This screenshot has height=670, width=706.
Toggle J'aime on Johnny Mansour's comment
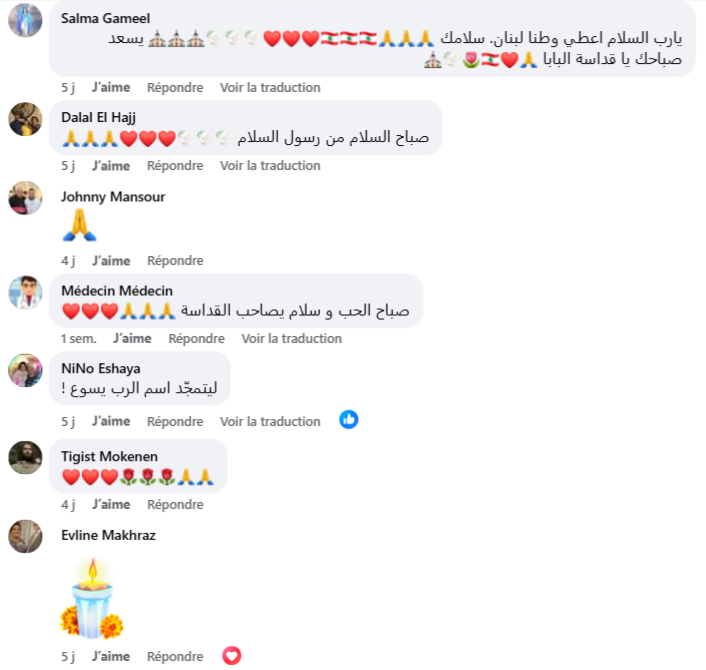pos(111,261)
